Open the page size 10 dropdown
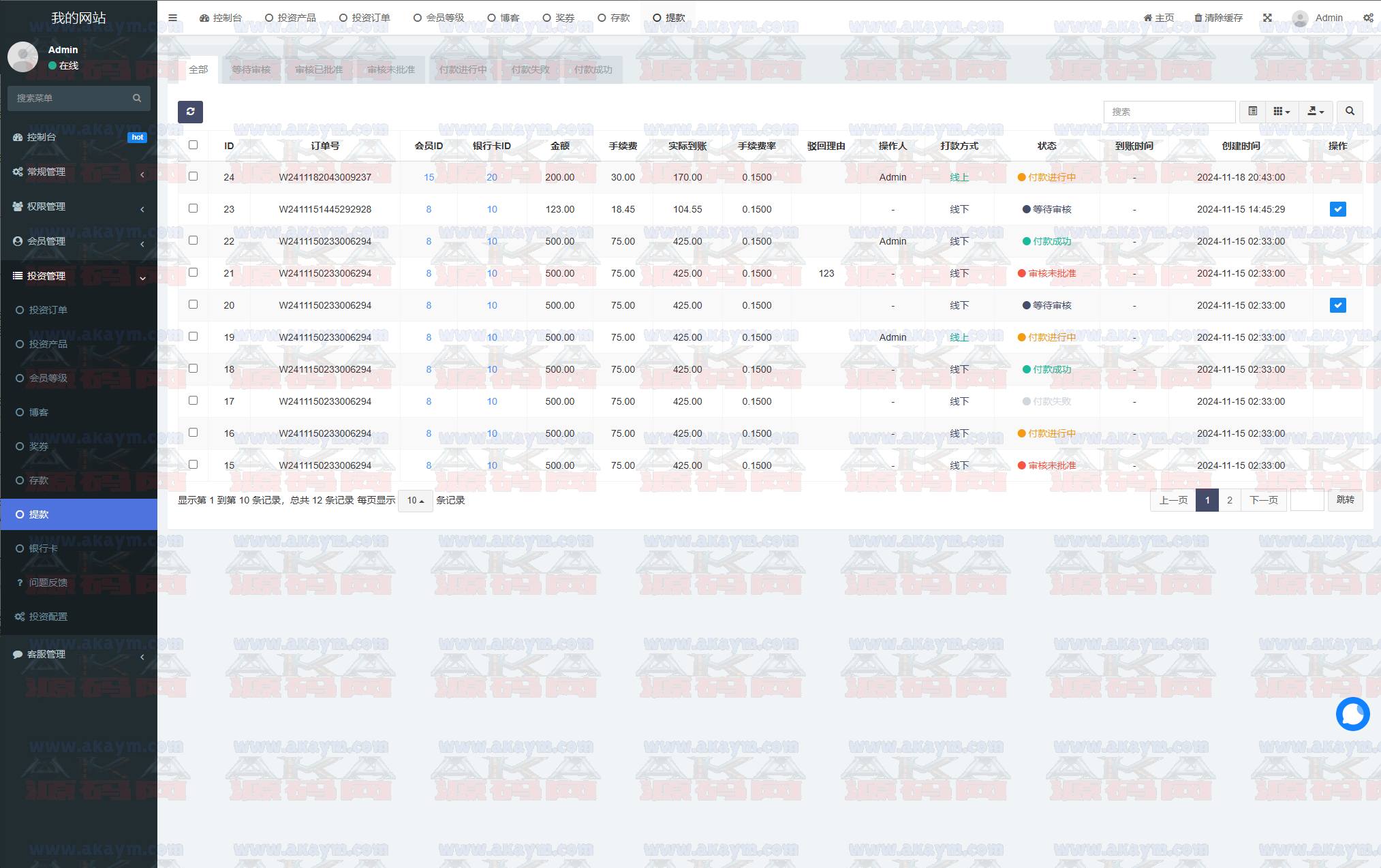This screenshot has width=1381, height=868. point(415,501)
